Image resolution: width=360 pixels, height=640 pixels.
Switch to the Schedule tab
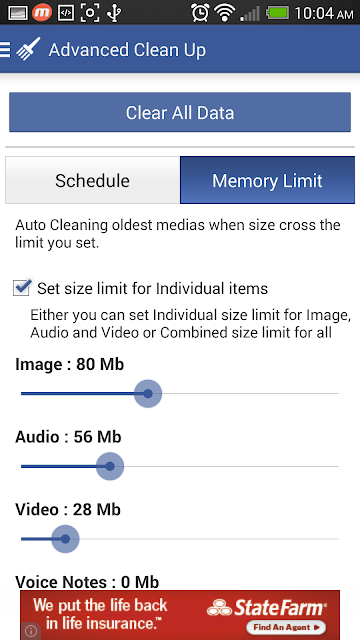93,180
